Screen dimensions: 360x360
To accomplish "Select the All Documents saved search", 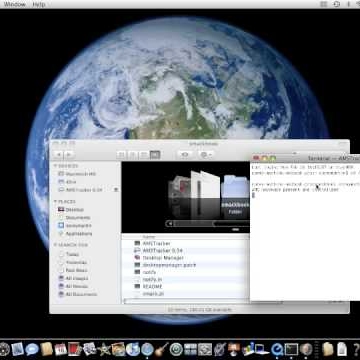I will 78,294.
